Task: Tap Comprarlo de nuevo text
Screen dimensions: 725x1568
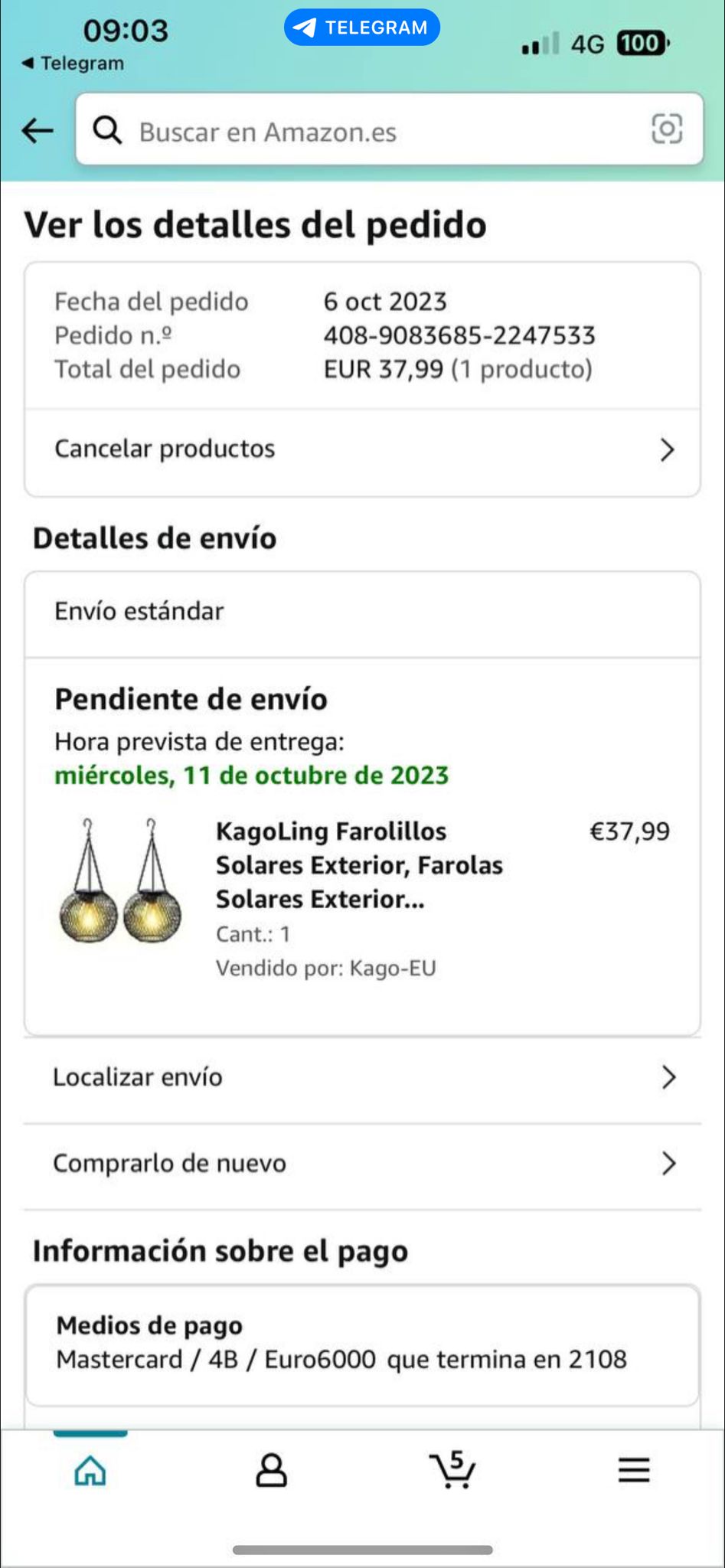Action: pyautogui.click(x=169, y=1164)
